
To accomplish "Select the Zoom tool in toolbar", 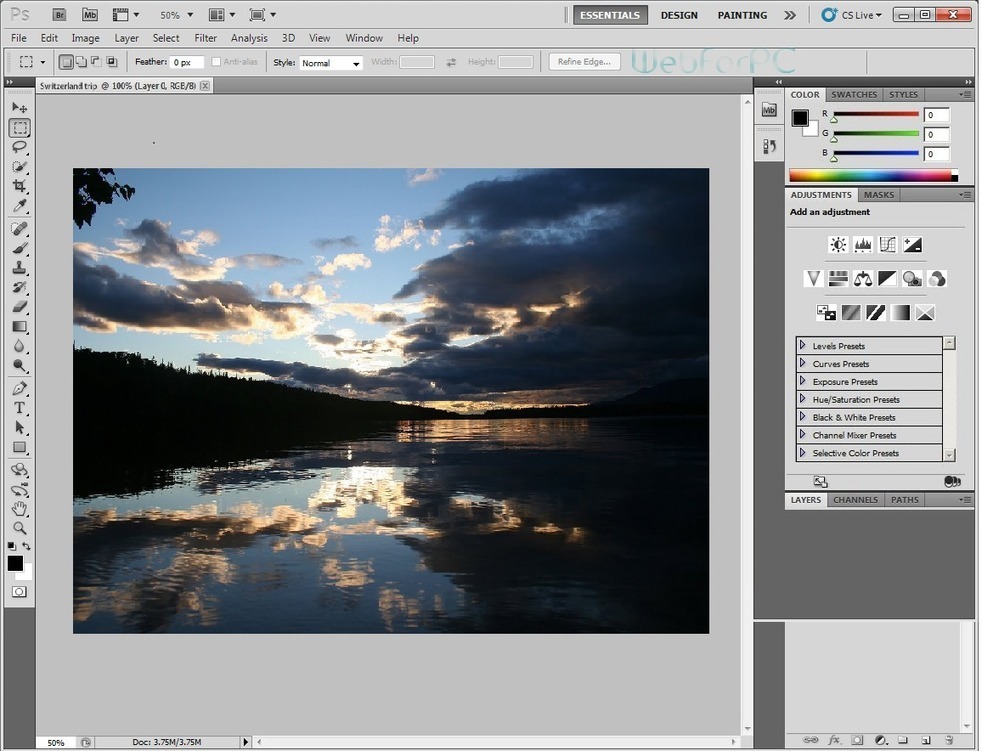I will tap(19, 528).
